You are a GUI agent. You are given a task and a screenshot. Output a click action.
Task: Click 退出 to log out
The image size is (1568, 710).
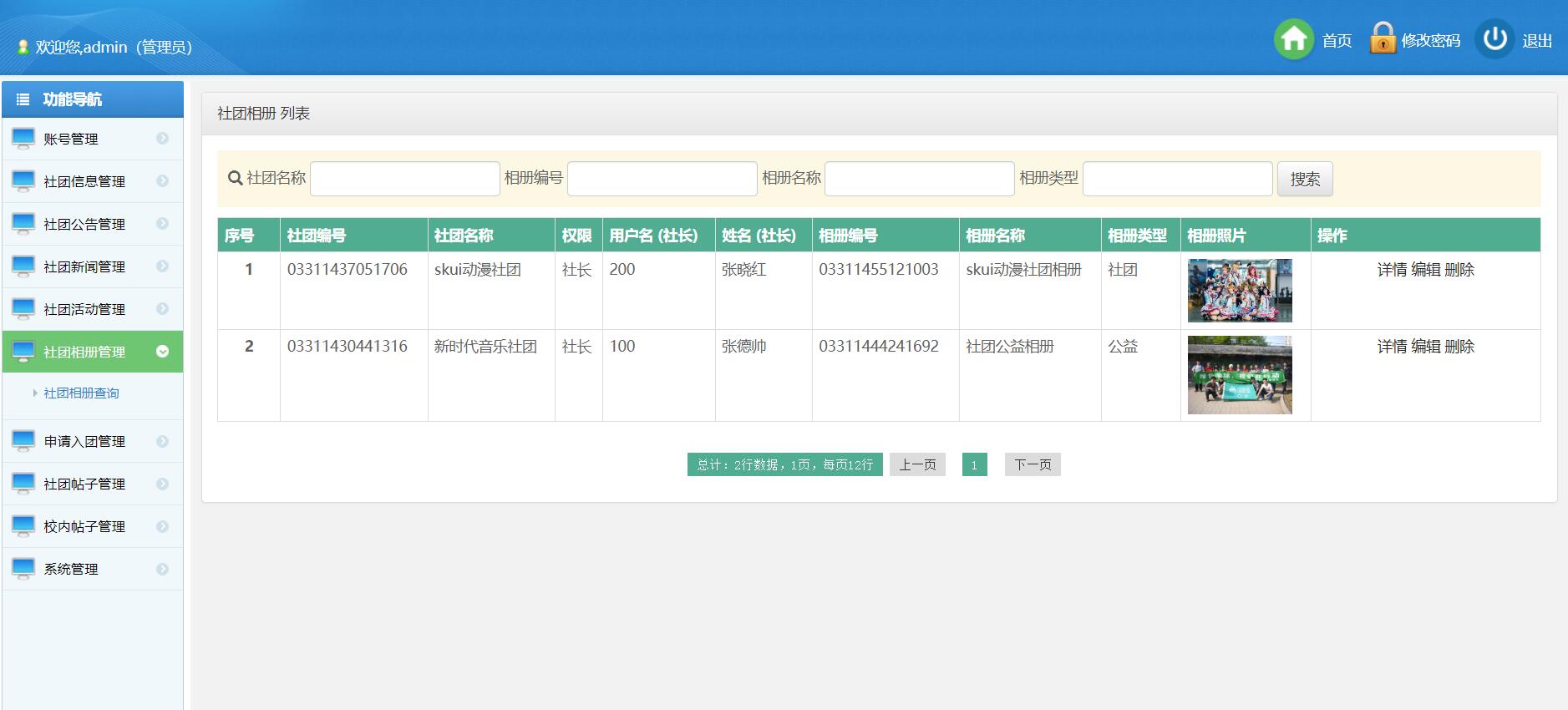pos(1537,41)
